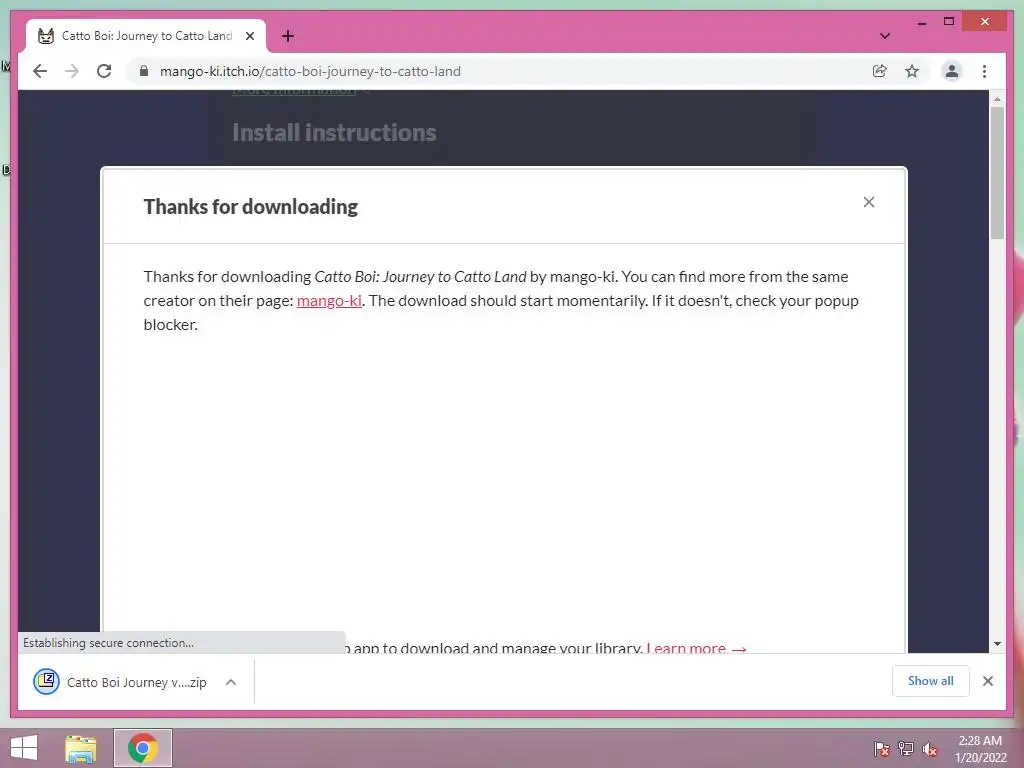Maximize the Chrome window

pos(949,22)
